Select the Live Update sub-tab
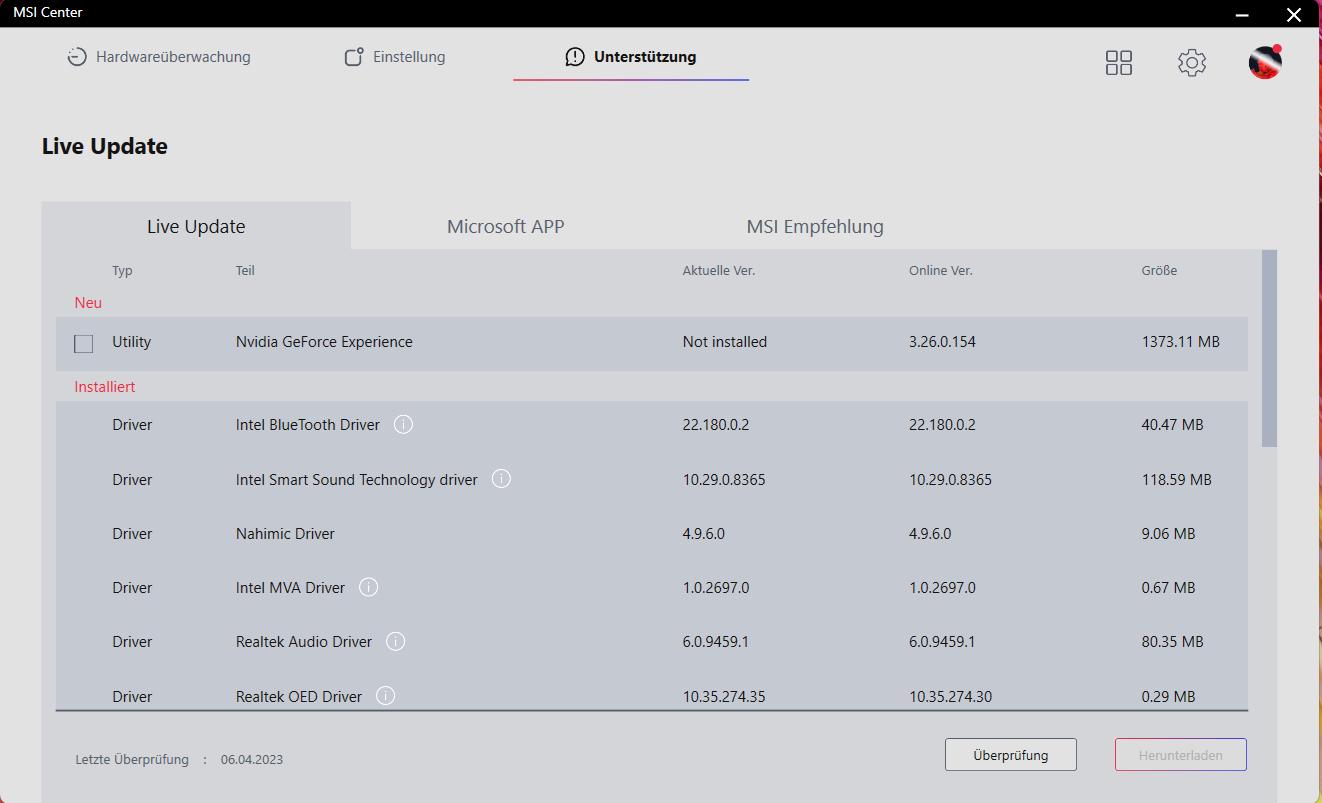This screenshot has width=1322, height=803. (x=196, y=226)
